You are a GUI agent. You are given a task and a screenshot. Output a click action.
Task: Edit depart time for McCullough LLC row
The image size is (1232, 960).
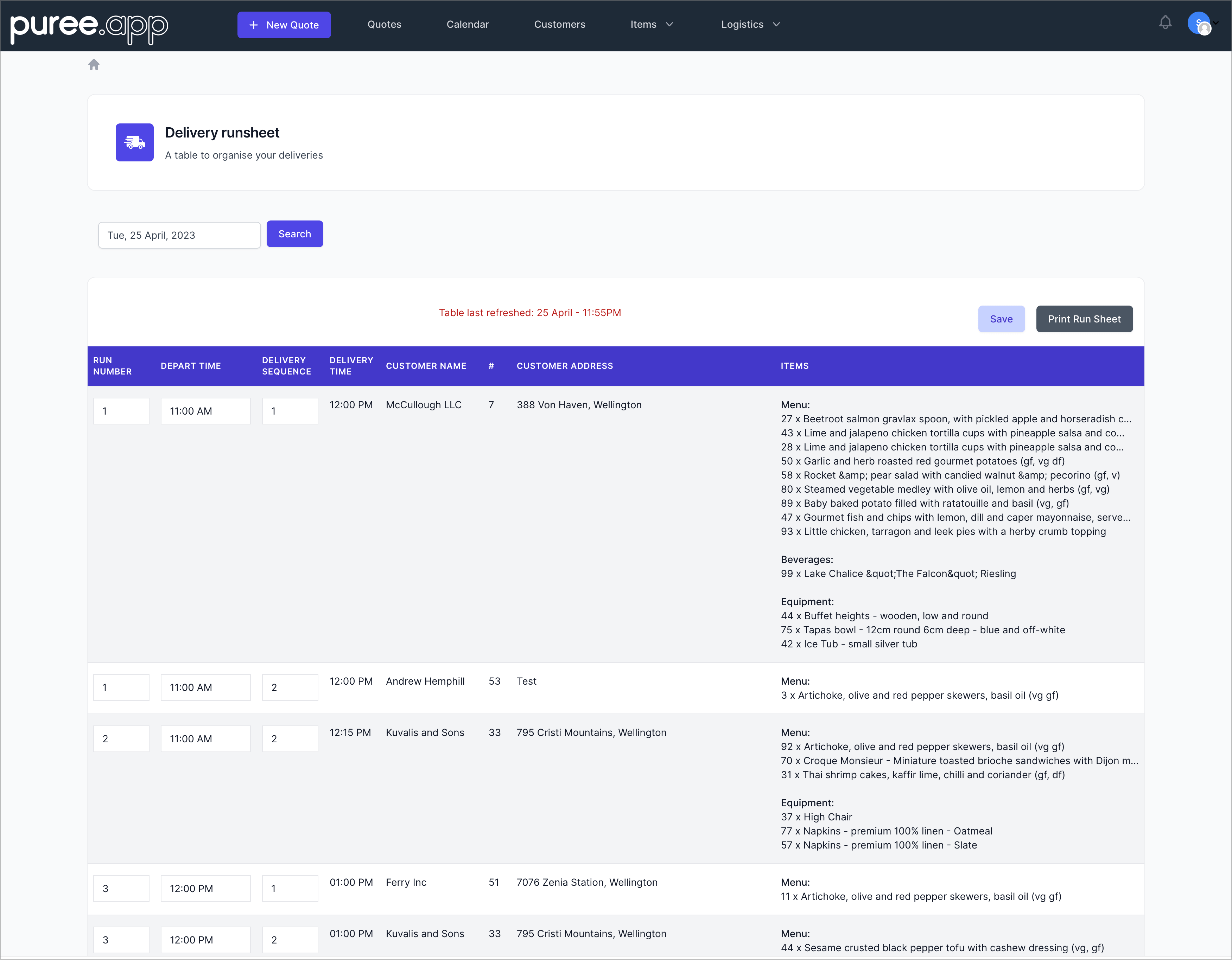(x=205, y=411)
